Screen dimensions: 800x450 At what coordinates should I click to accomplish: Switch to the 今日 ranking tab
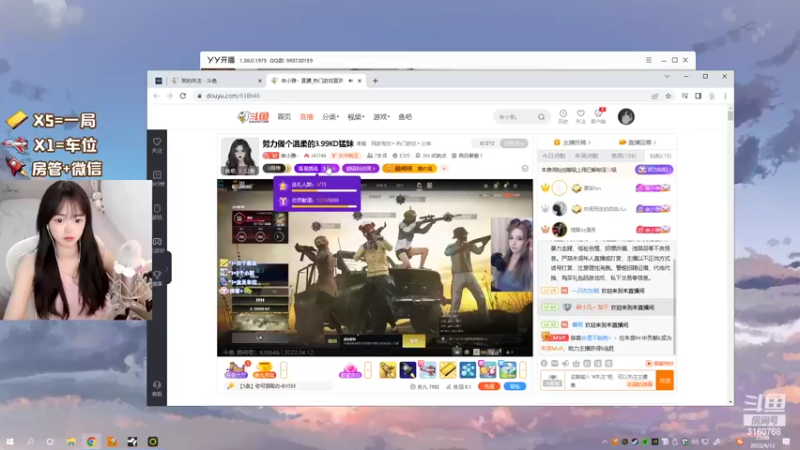(554, 156)
